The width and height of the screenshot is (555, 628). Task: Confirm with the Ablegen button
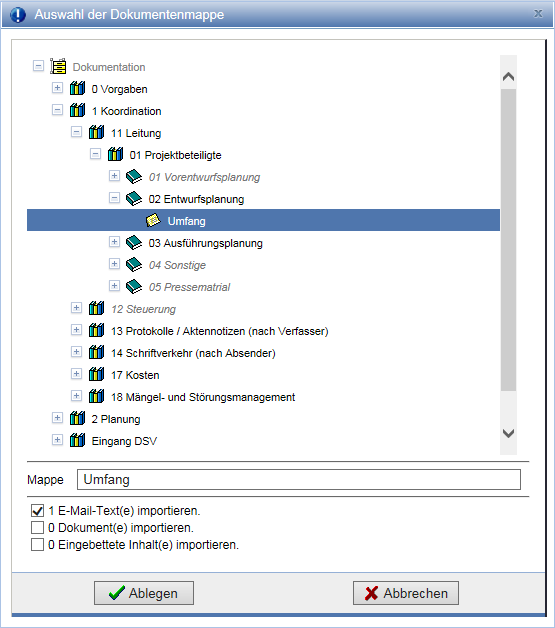pos(144,593)
